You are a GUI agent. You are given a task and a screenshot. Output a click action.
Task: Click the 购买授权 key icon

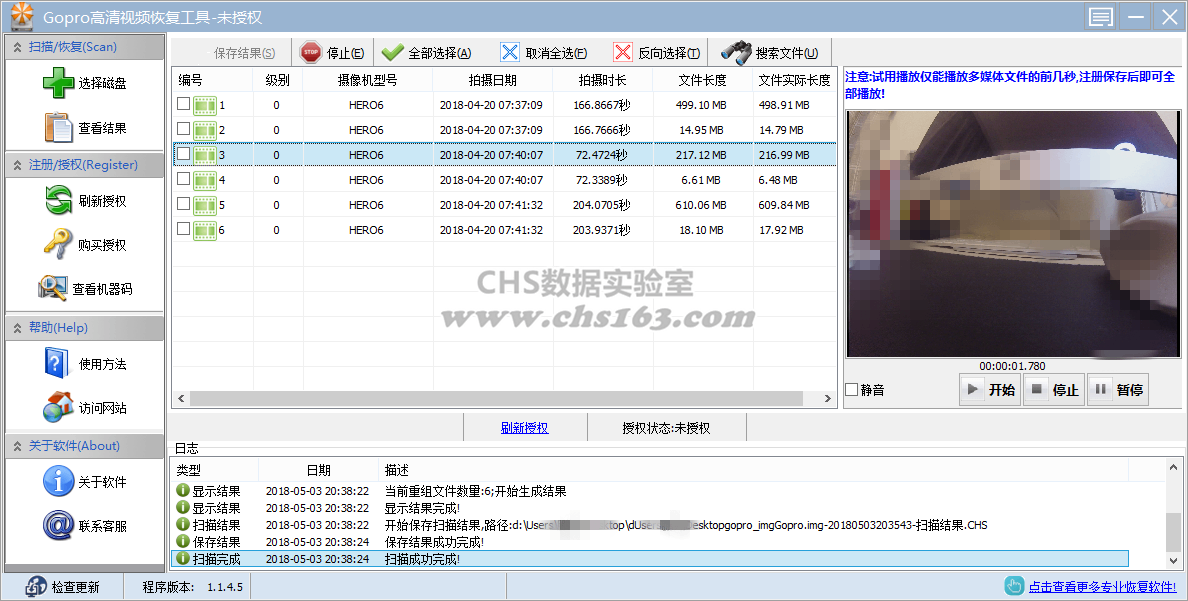pos(58,244)
